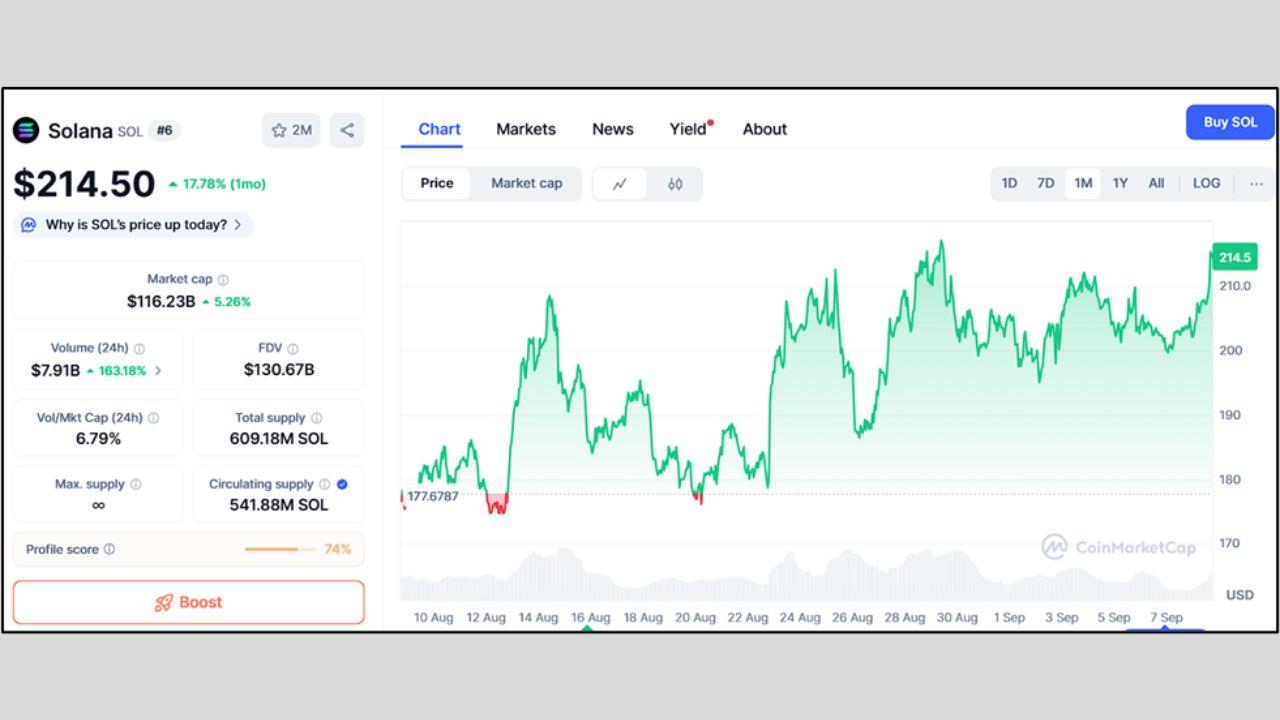The height and width of the screenshot is (720, 1280).
Task: Click the Profile score progress bar
Action: pyautogui.click(x=279, y=549)
